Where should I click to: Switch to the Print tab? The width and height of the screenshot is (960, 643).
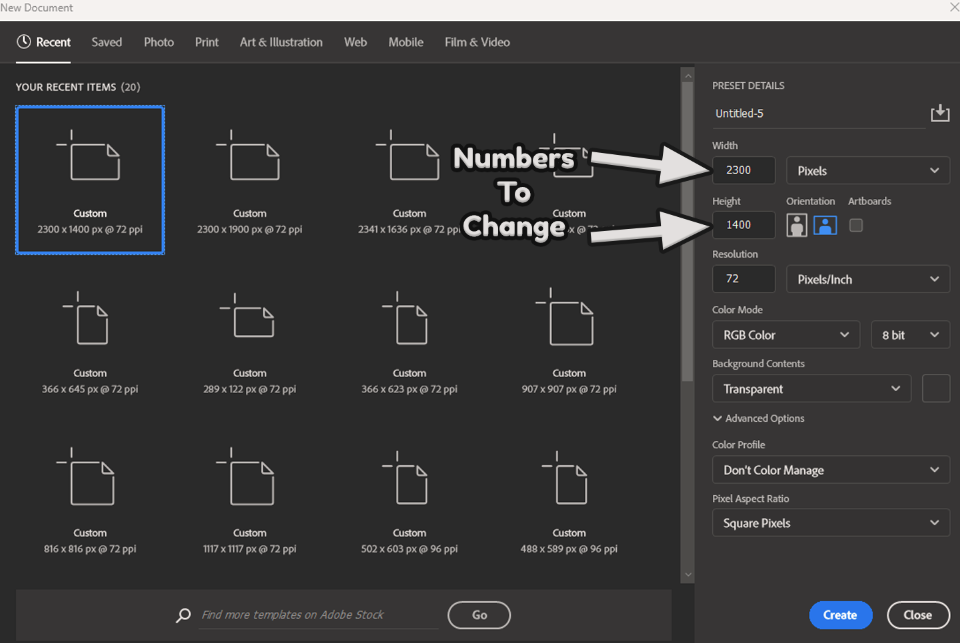206,42
